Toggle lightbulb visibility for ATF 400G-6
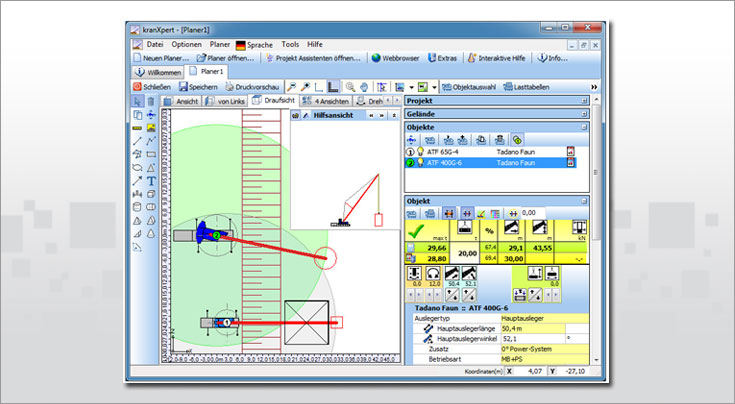The height and width of the screenshot is (404, 735). pos(420,162)
